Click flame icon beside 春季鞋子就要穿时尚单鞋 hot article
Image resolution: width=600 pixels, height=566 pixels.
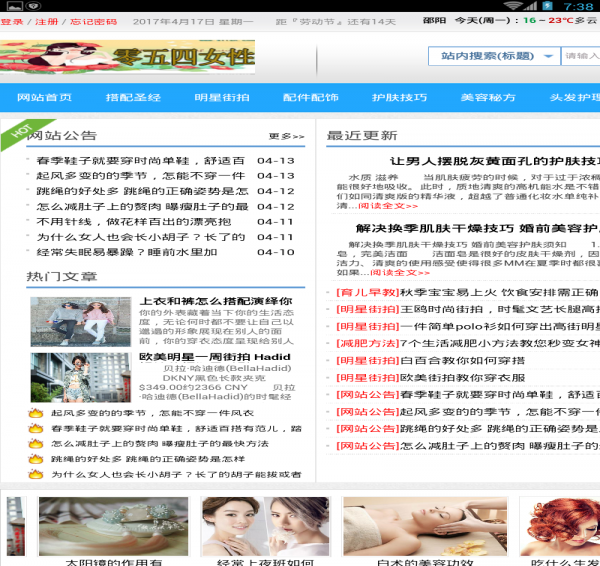pos(36,428)
